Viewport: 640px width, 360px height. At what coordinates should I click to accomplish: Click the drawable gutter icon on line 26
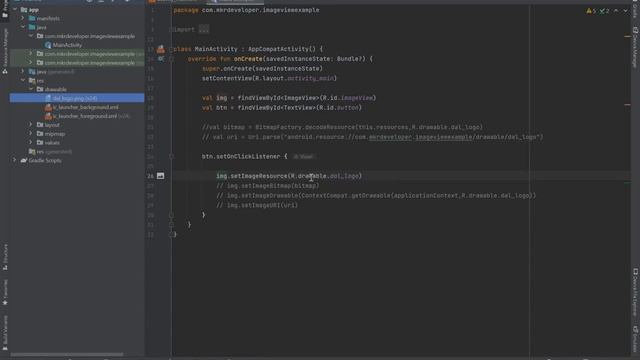point(160,176)
